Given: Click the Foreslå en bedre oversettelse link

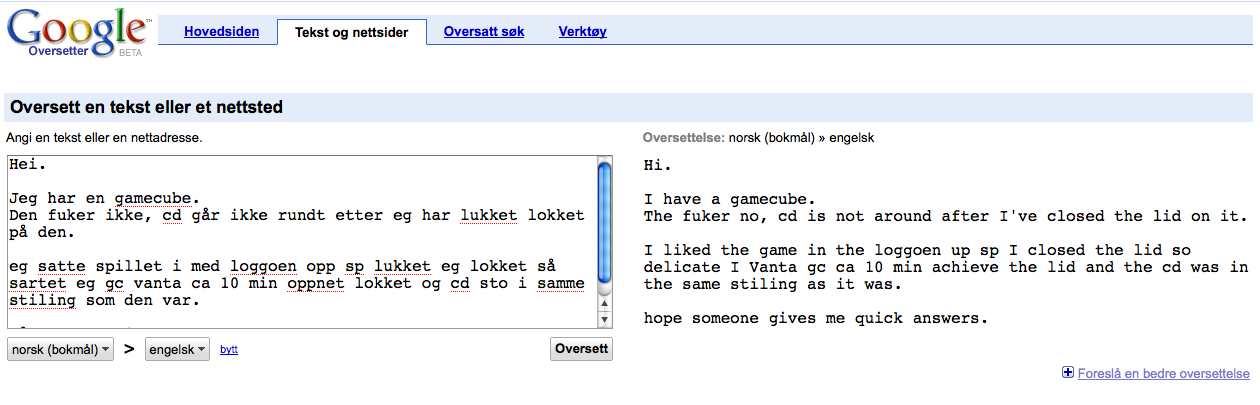Looking at the screenshot, I should click(x=1163, y=373).
